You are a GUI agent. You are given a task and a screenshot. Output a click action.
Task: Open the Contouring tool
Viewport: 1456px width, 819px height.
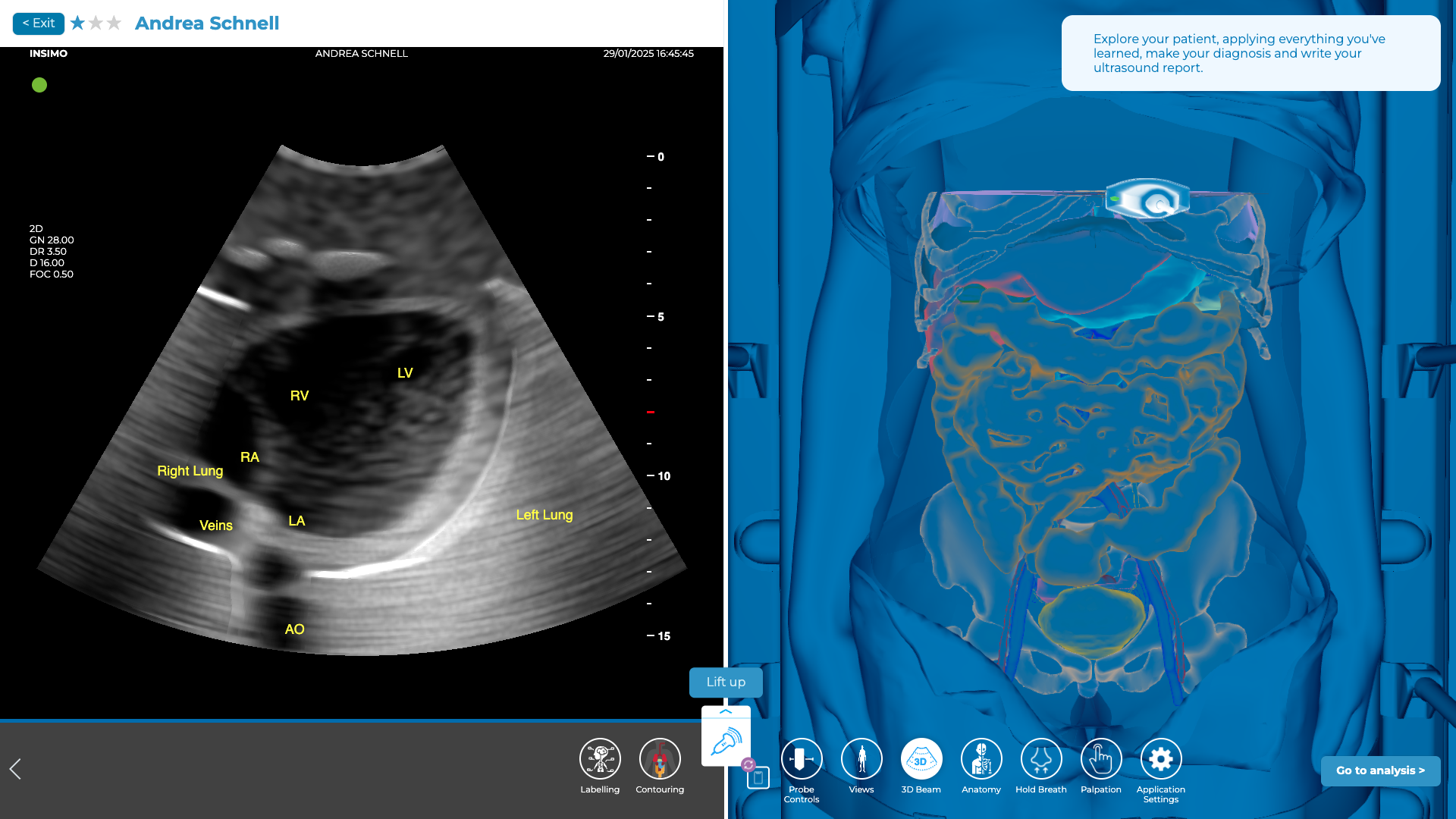660,759
